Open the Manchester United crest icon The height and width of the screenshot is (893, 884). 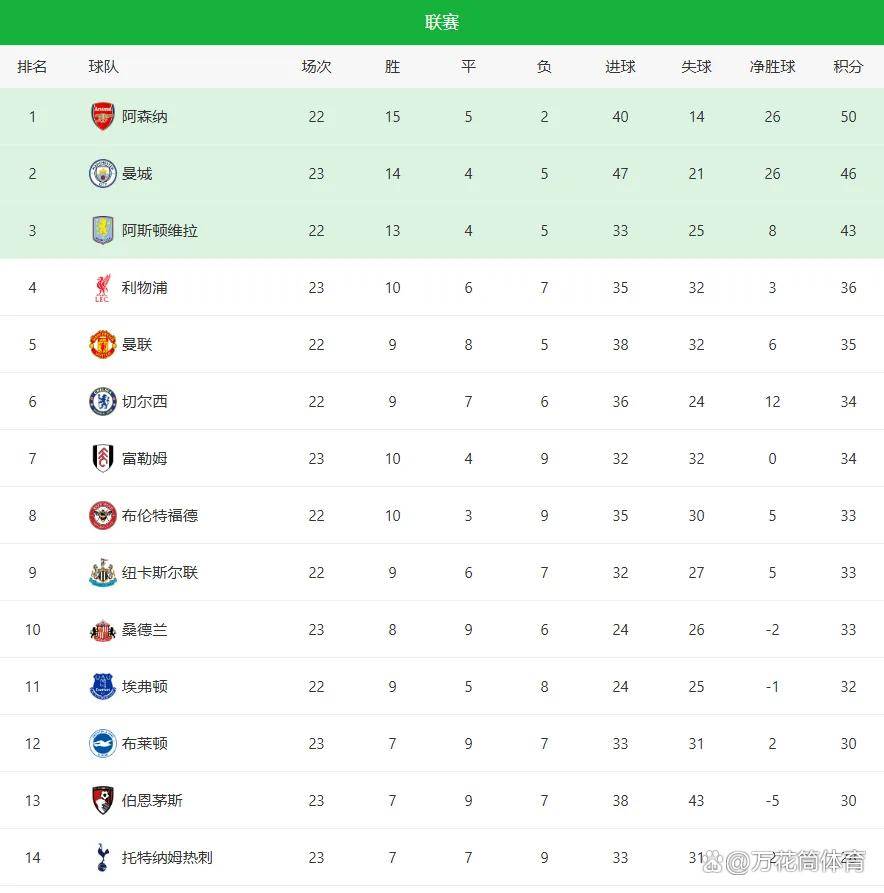(x=103, y=345)
